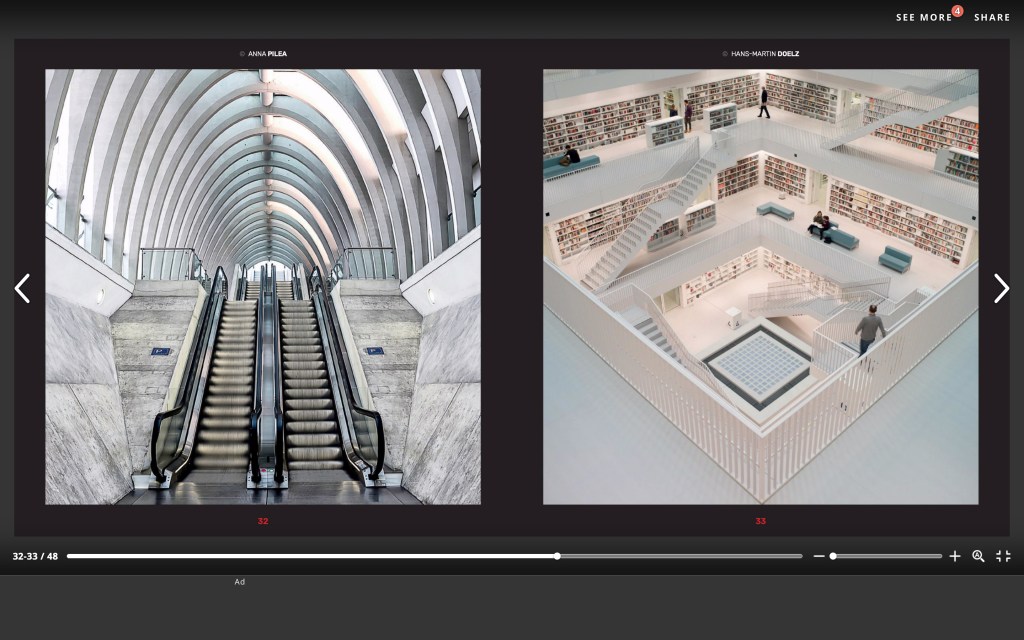Screen dimensions: 1024x640
Task: Click the dot icon beside Anna Pilea
Action: point(242,54)
